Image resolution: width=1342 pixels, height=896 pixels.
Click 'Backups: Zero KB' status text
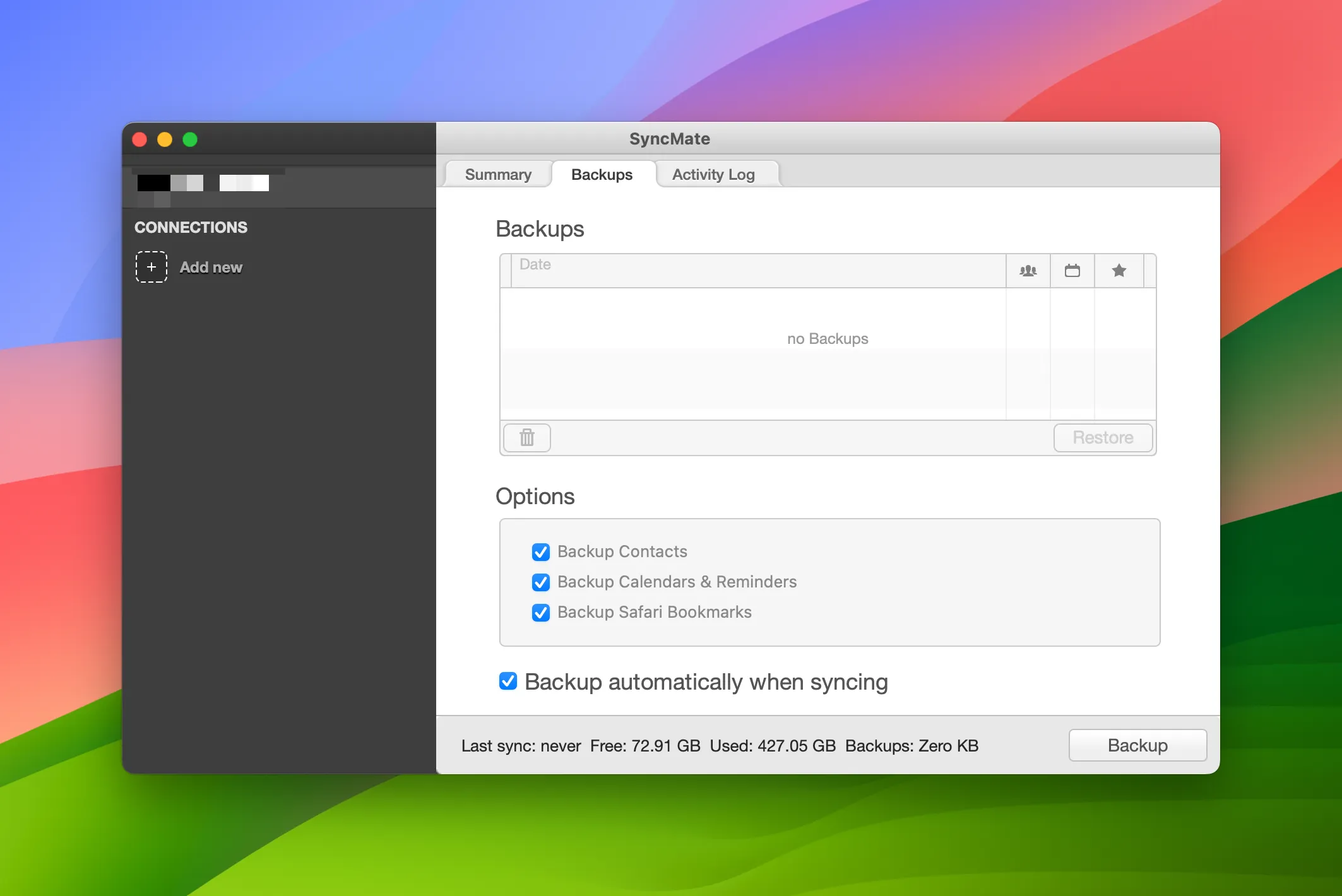coord(911,746)
